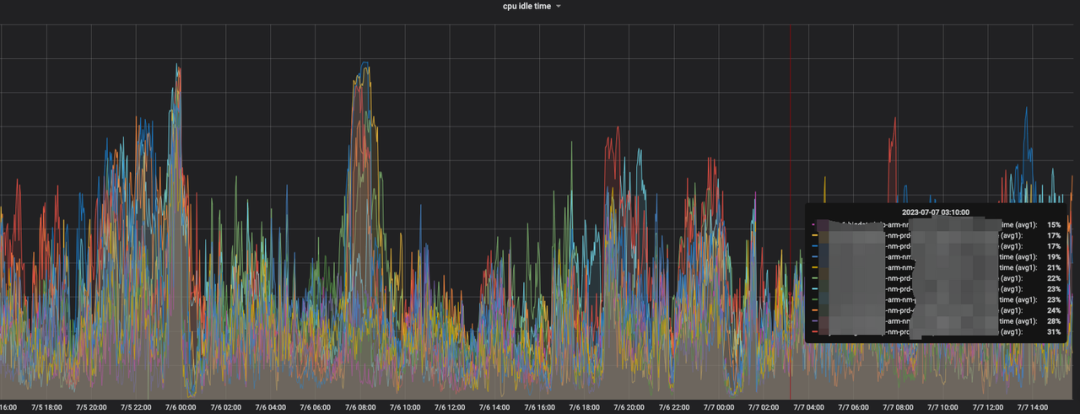Click the 7/5 22:00 x-axis label
This screenshot has height=414, width=1080.
[136, 407]
